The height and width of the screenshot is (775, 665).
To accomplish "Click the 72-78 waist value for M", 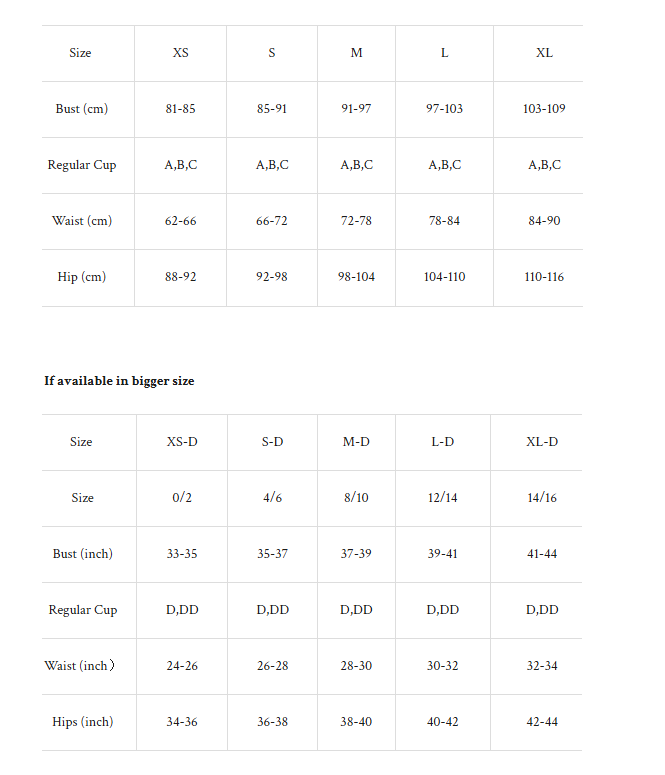I will click(x=356, y=221).
